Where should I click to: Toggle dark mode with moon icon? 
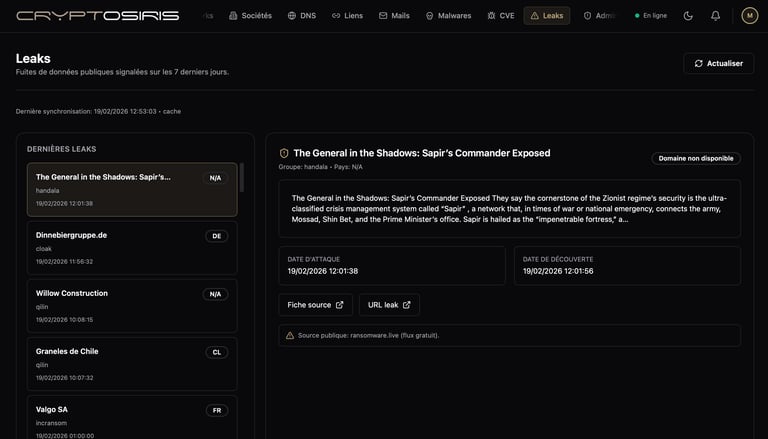pos(688,16)
